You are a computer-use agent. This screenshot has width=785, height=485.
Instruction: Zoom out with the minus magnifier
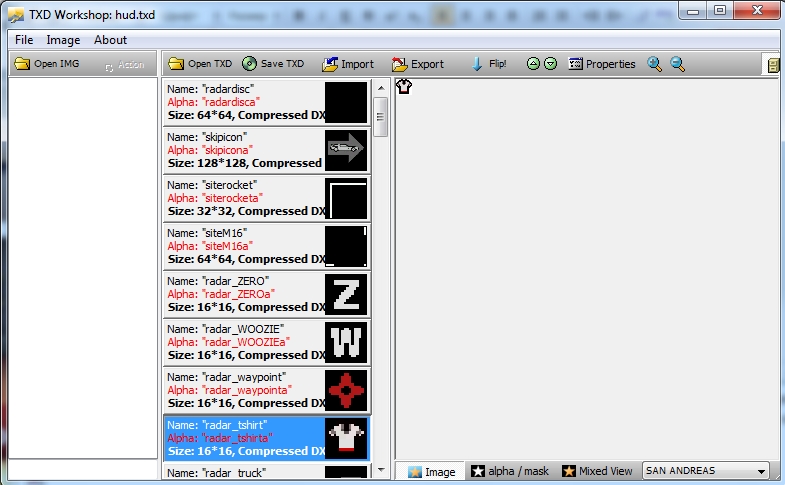(678, 64)
